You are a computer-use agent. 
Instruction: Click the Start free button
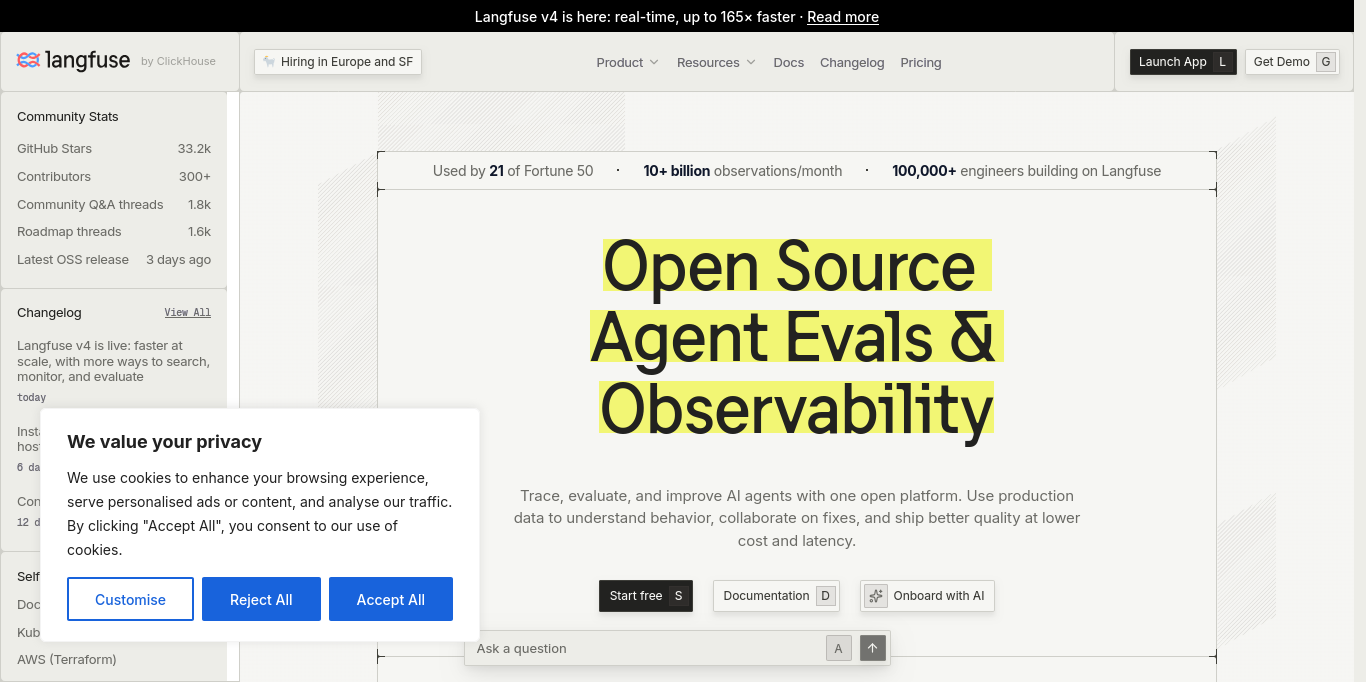[646, 596]
